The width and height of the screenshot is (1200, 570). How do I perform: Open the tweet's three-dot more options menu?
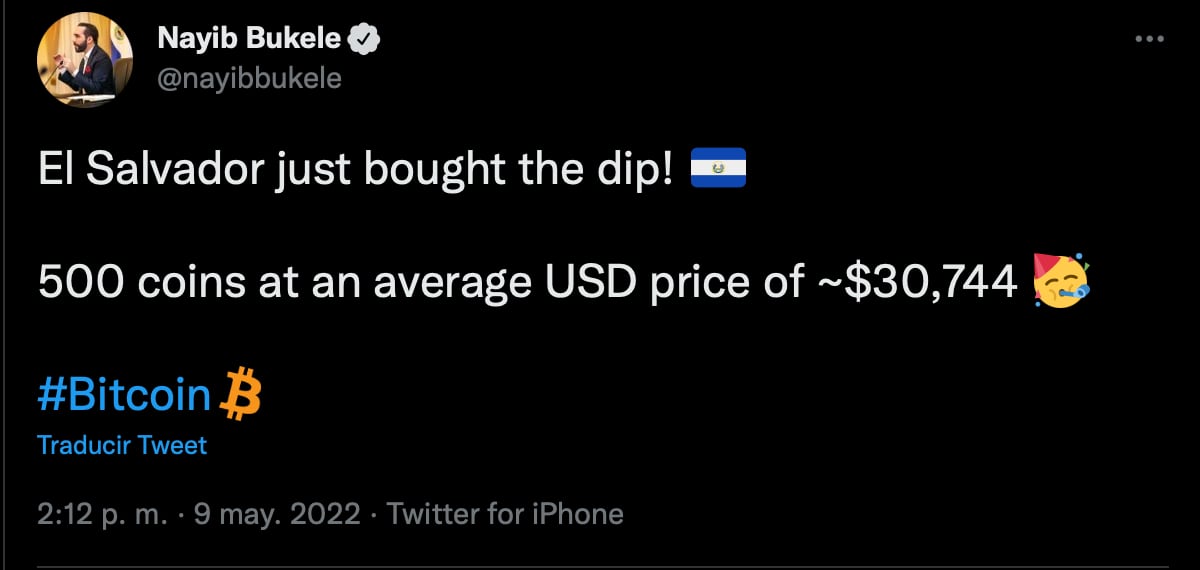click(1152, 39)
